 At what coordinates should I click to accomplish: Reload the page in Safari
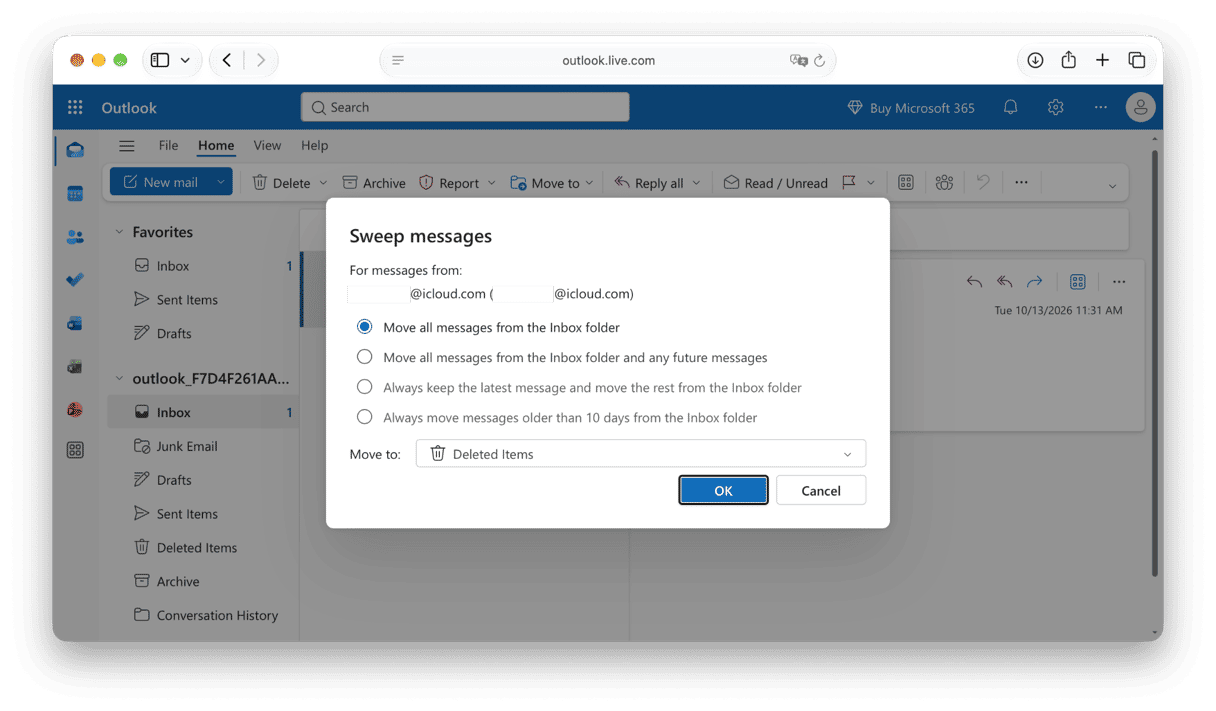coord(820,61)
